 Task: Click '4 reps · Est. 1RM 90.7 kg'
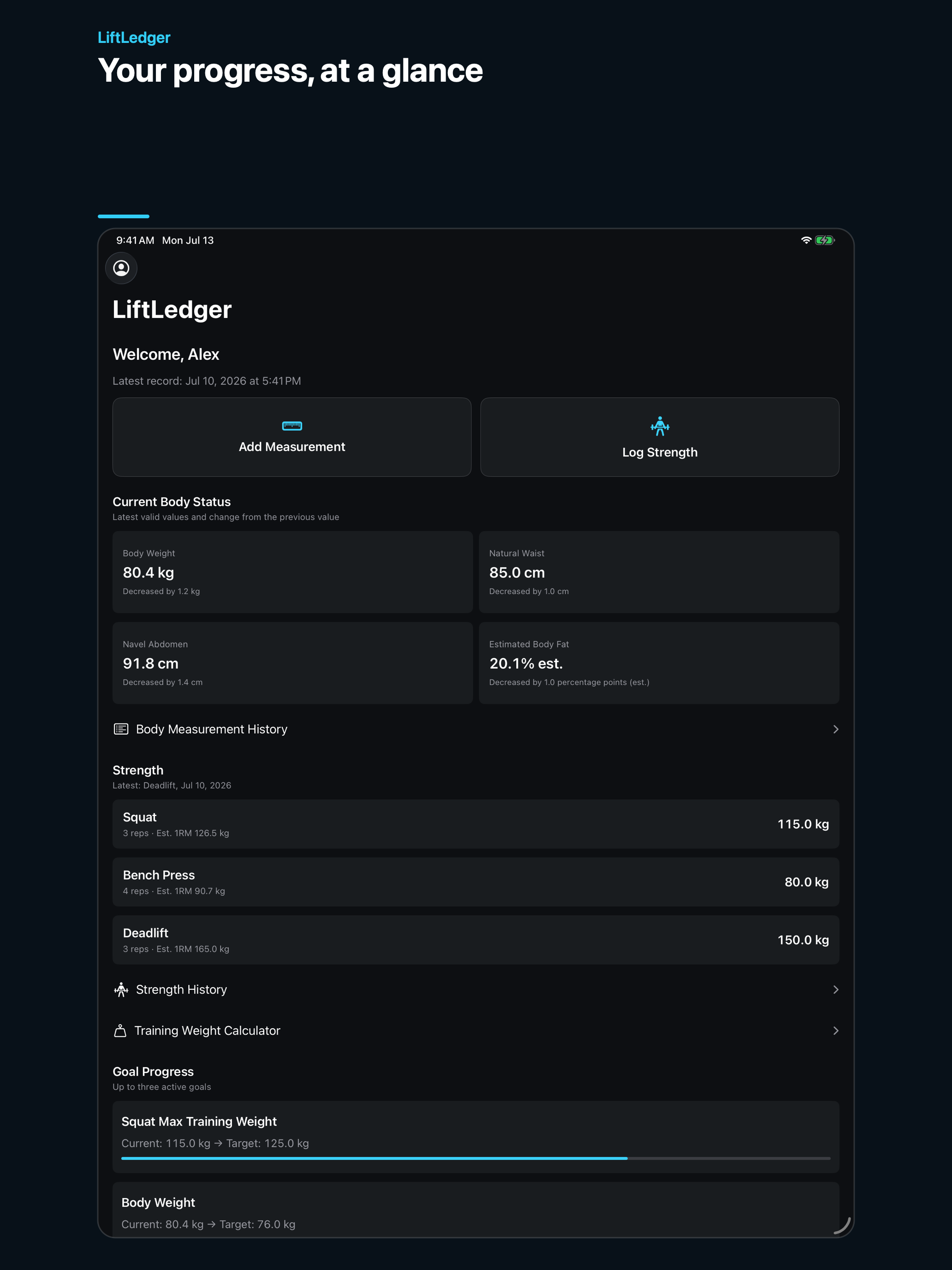[x=174, y=891]
